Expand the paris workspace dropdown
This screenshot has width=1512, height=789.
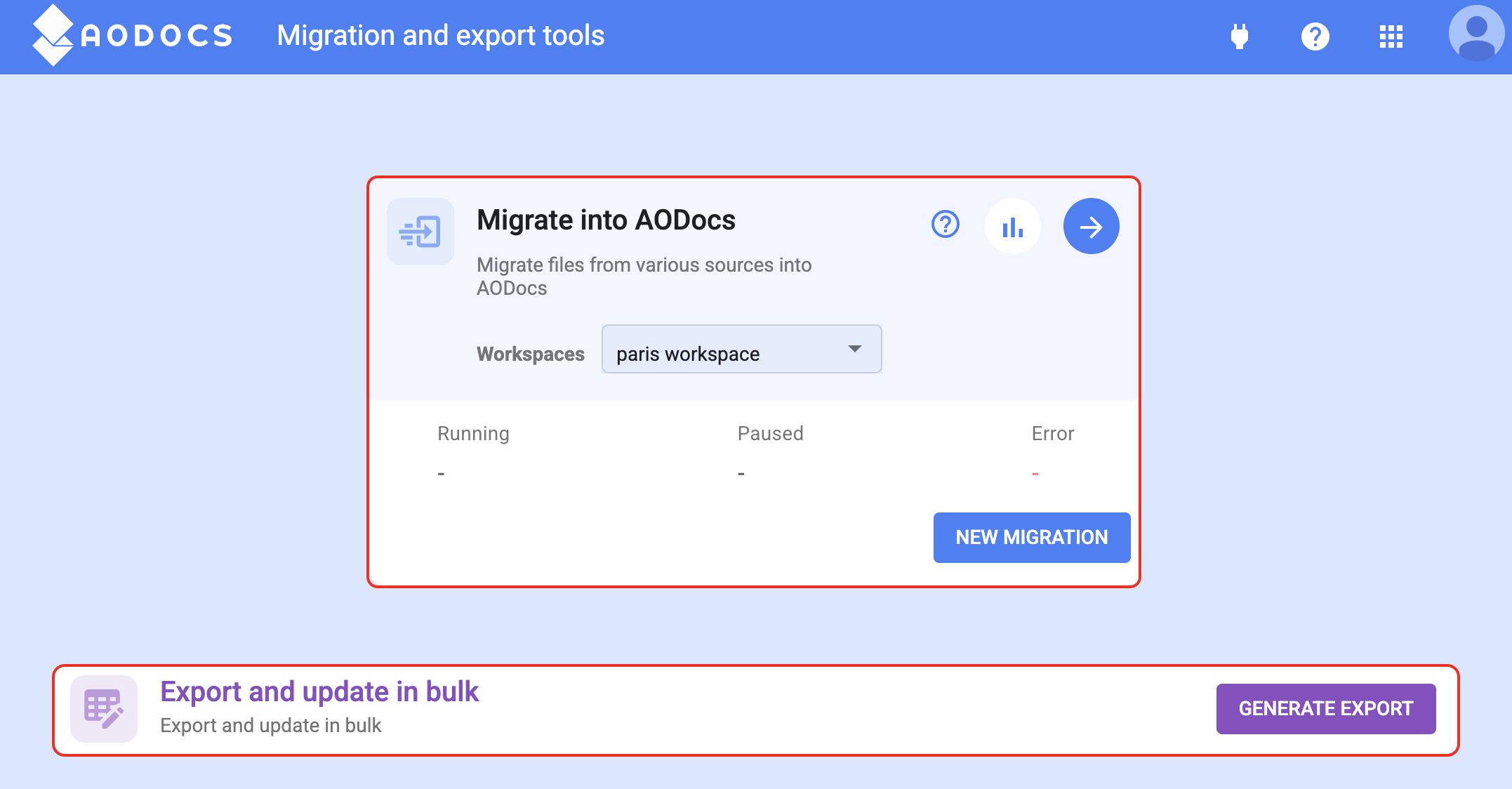(x=741, y=349)
